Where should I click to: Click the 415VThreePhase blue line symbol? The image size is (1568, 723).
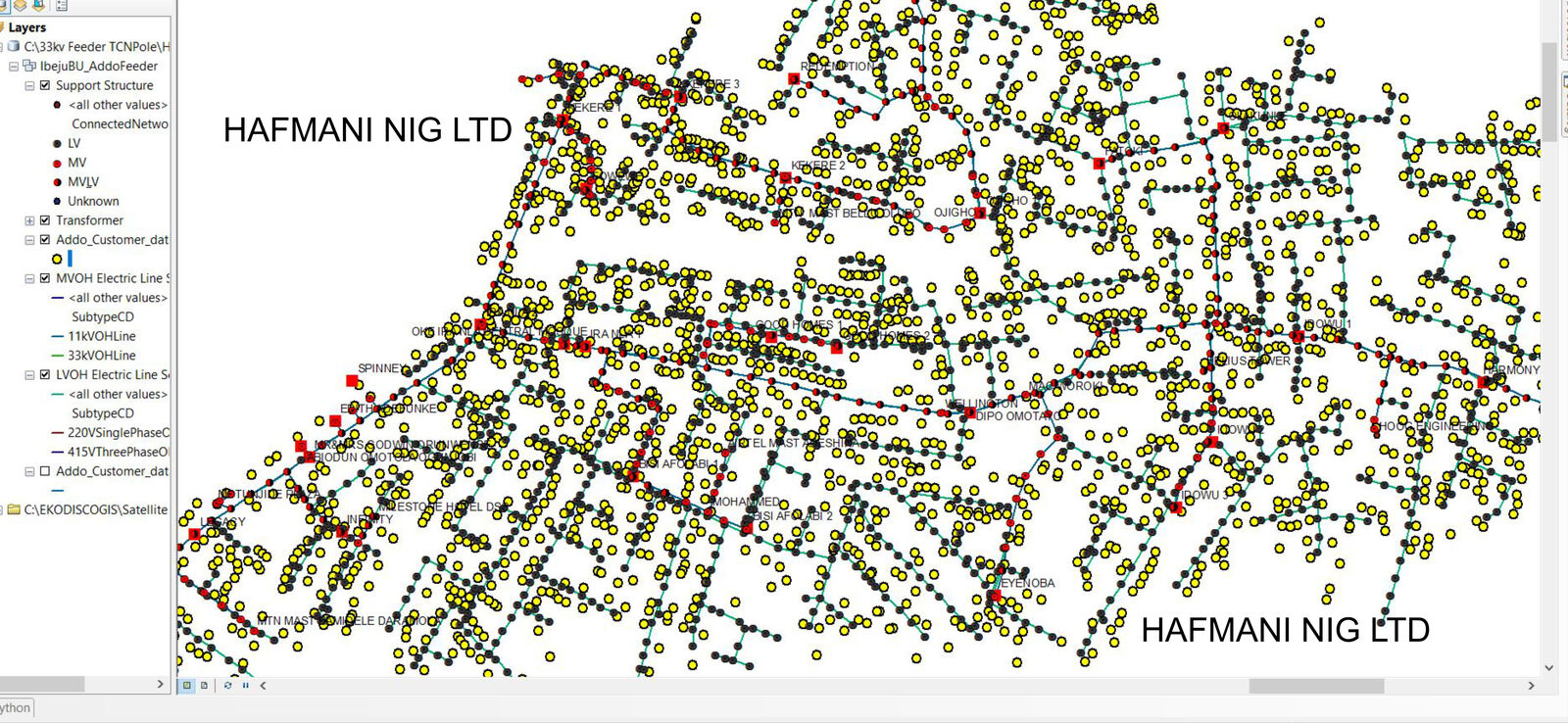pos(57,452)
